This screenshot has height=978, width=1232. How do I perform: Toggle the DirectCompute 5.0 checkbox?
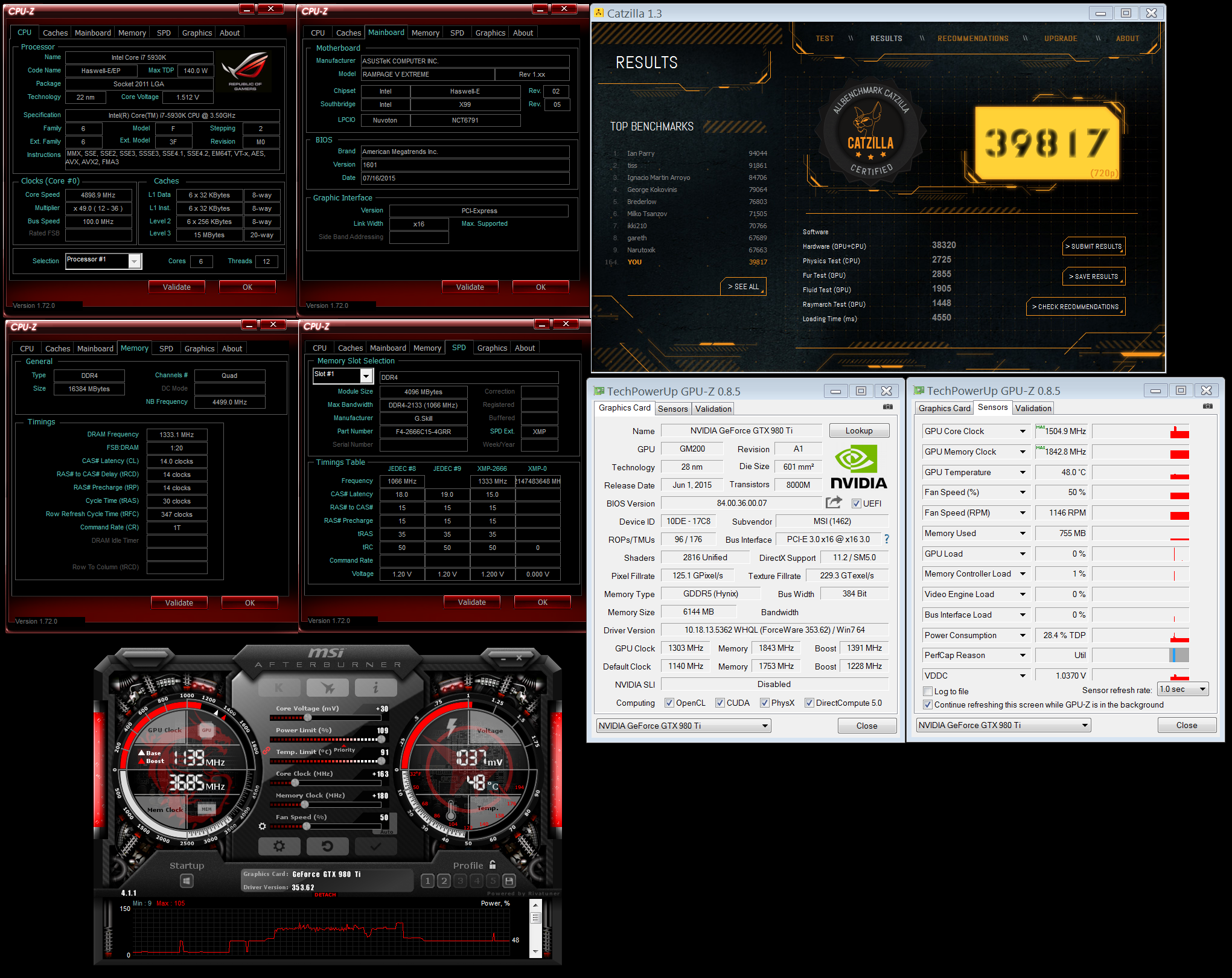pos(809,703)
